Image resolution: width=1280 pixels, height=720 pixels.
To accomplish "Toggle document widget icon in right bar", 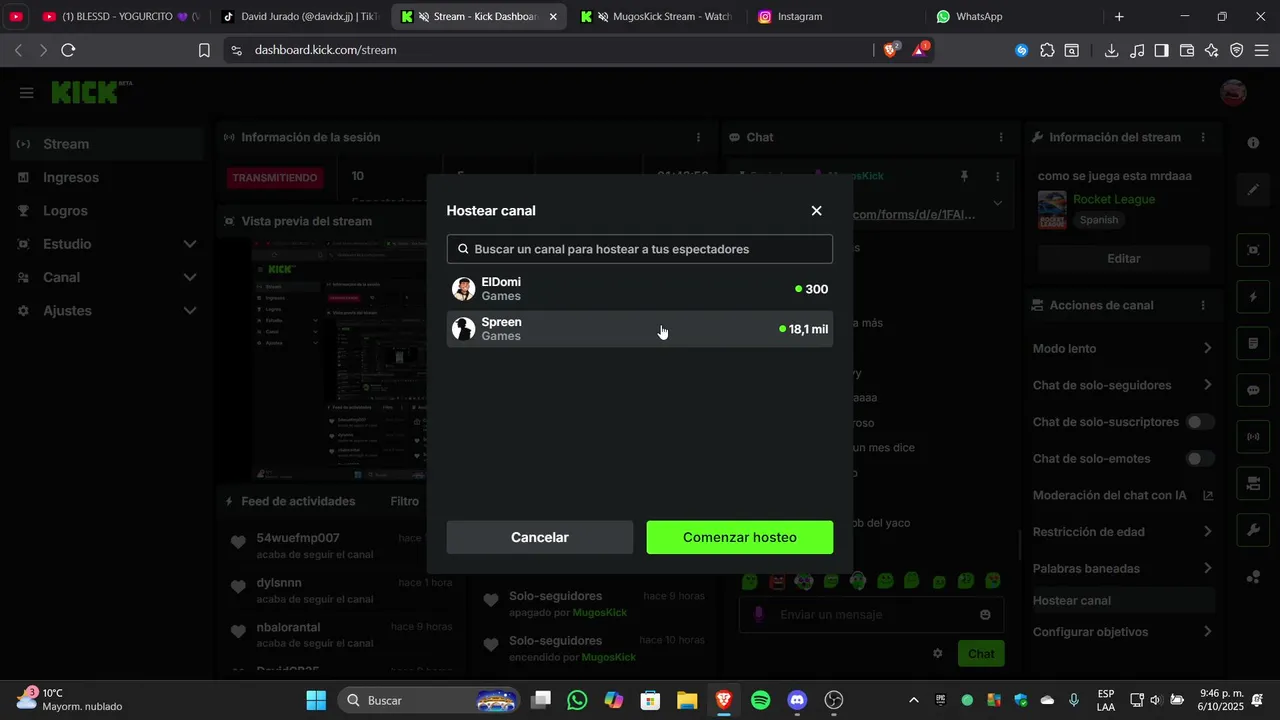I will [1253, 344].
